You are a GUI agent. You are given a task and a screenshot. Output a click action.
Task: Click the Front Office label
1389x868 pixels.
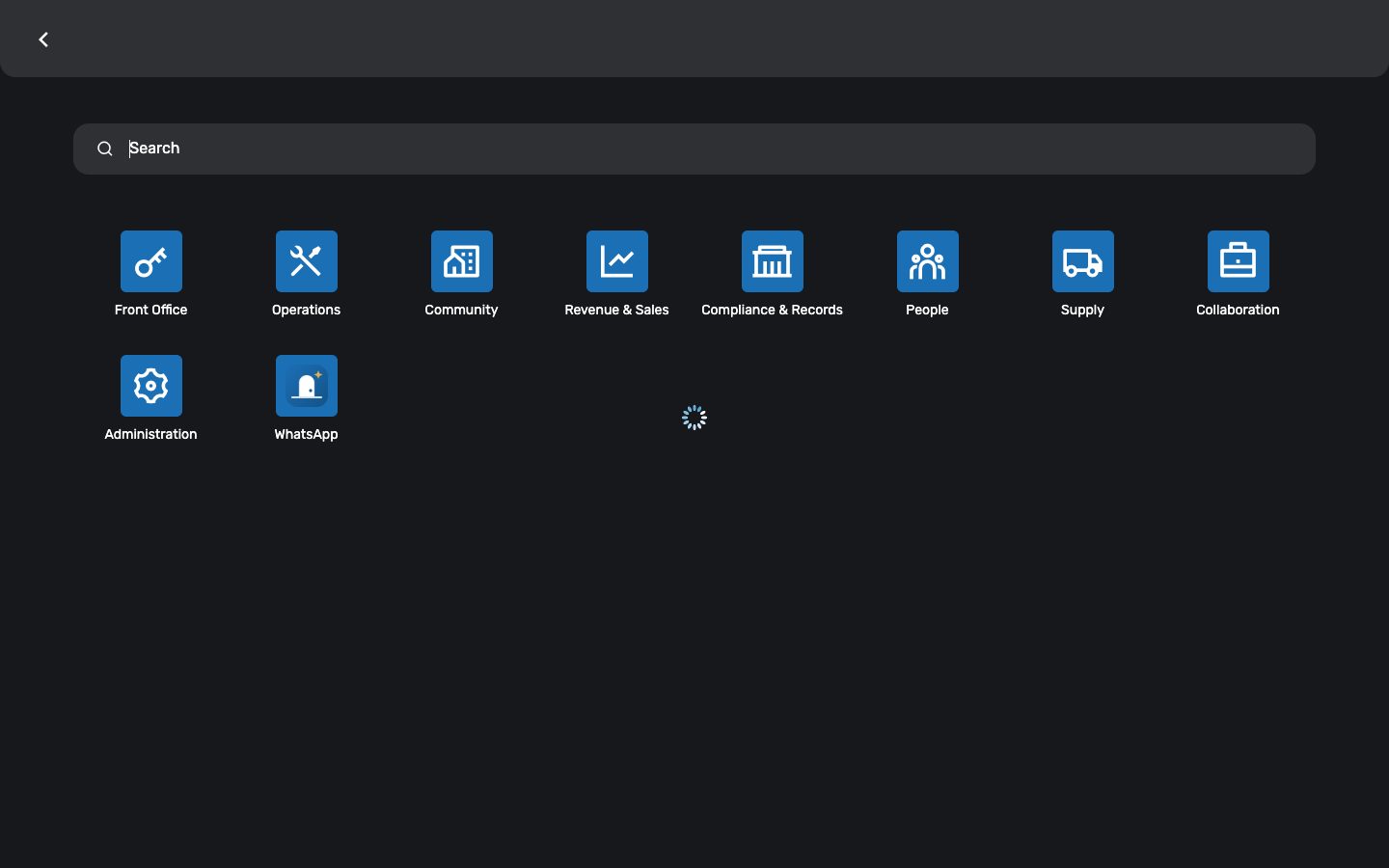[151, 310]
